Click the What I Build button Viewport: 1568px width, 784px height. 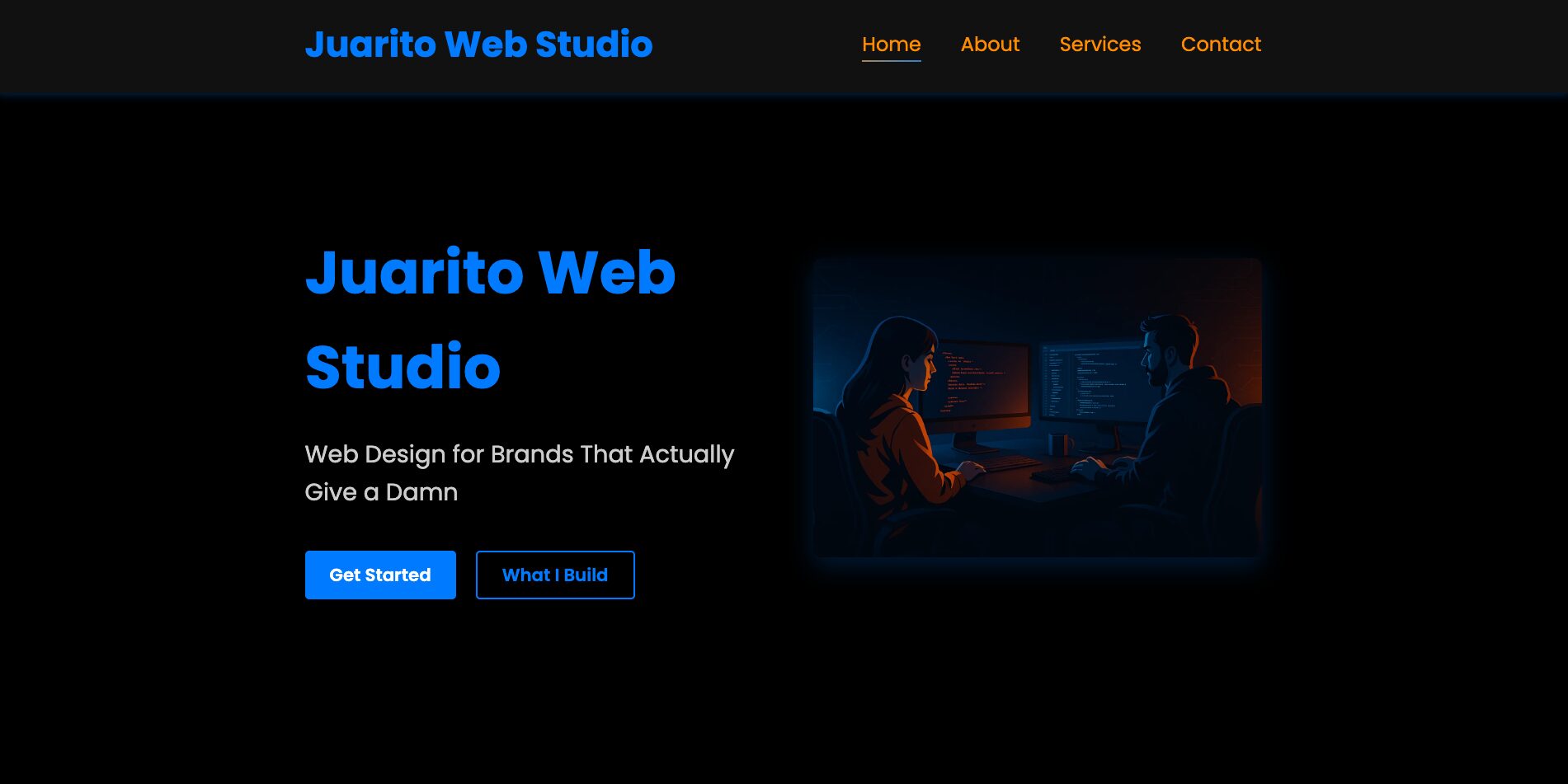pos(555,575)
